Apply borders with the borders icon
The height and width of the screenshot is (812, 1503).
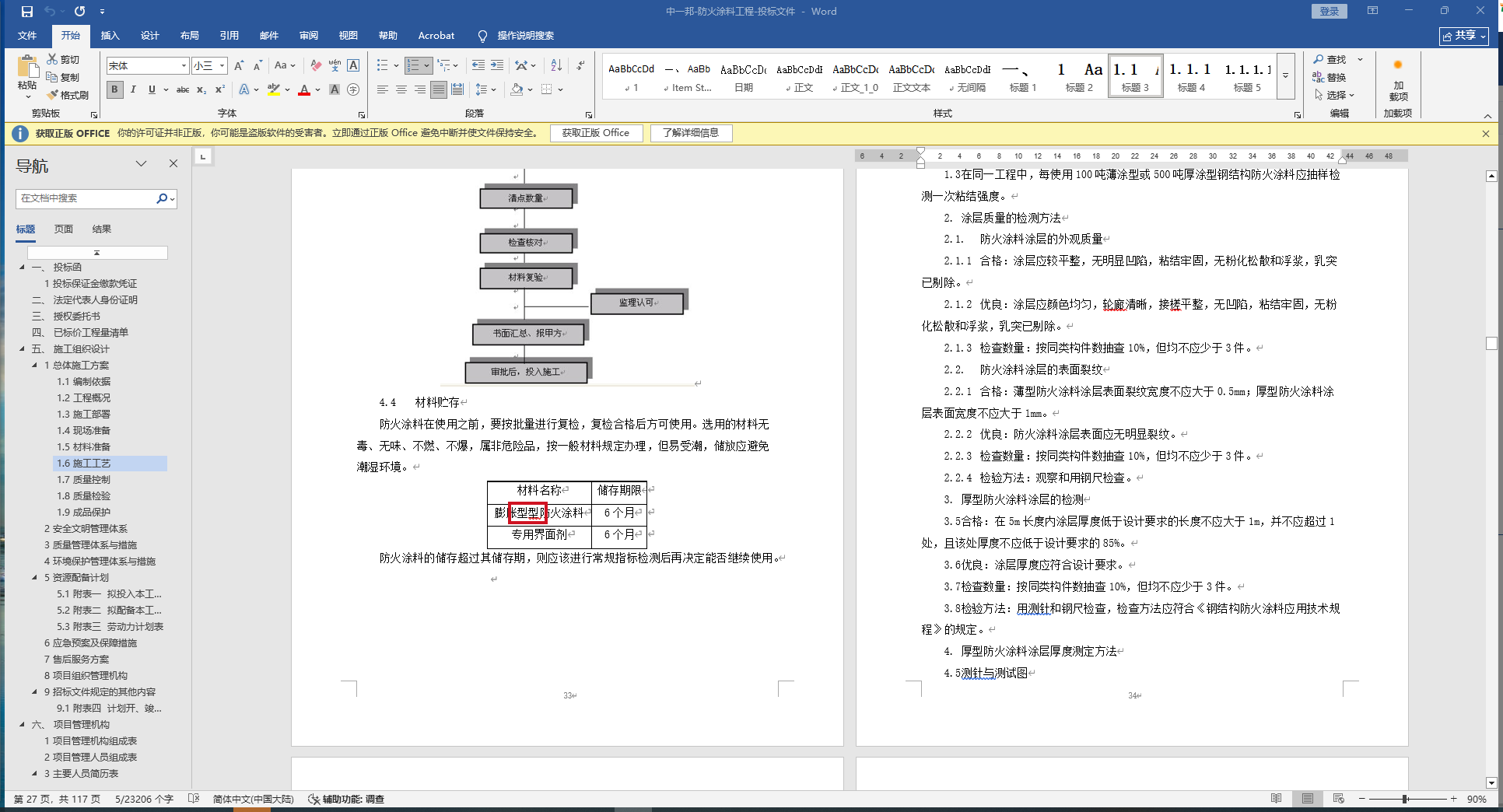point(547,89)
